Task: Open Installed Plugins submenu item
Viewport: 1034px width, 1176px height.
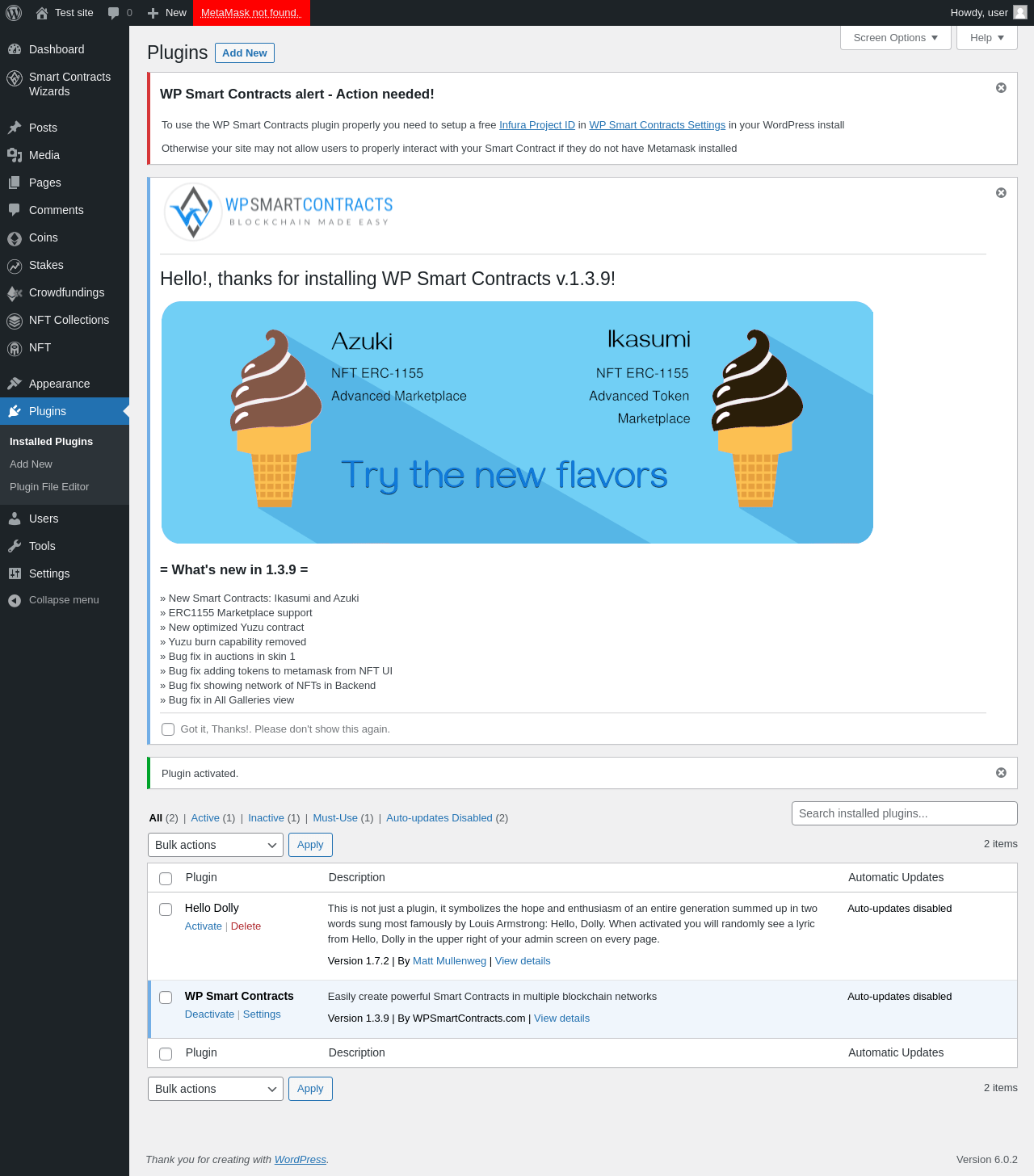Action: pyautogui.click(x=51, y=442)
